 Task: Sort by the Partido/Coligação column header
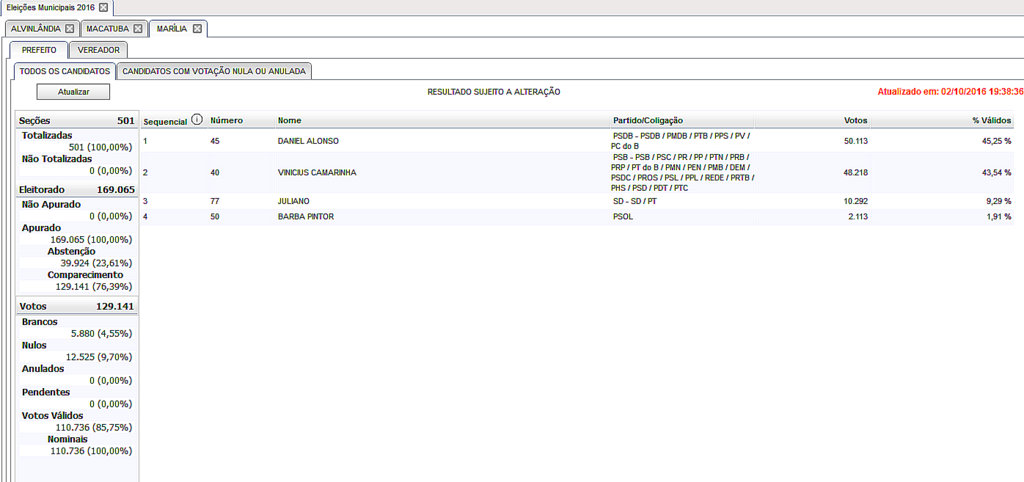647,120
